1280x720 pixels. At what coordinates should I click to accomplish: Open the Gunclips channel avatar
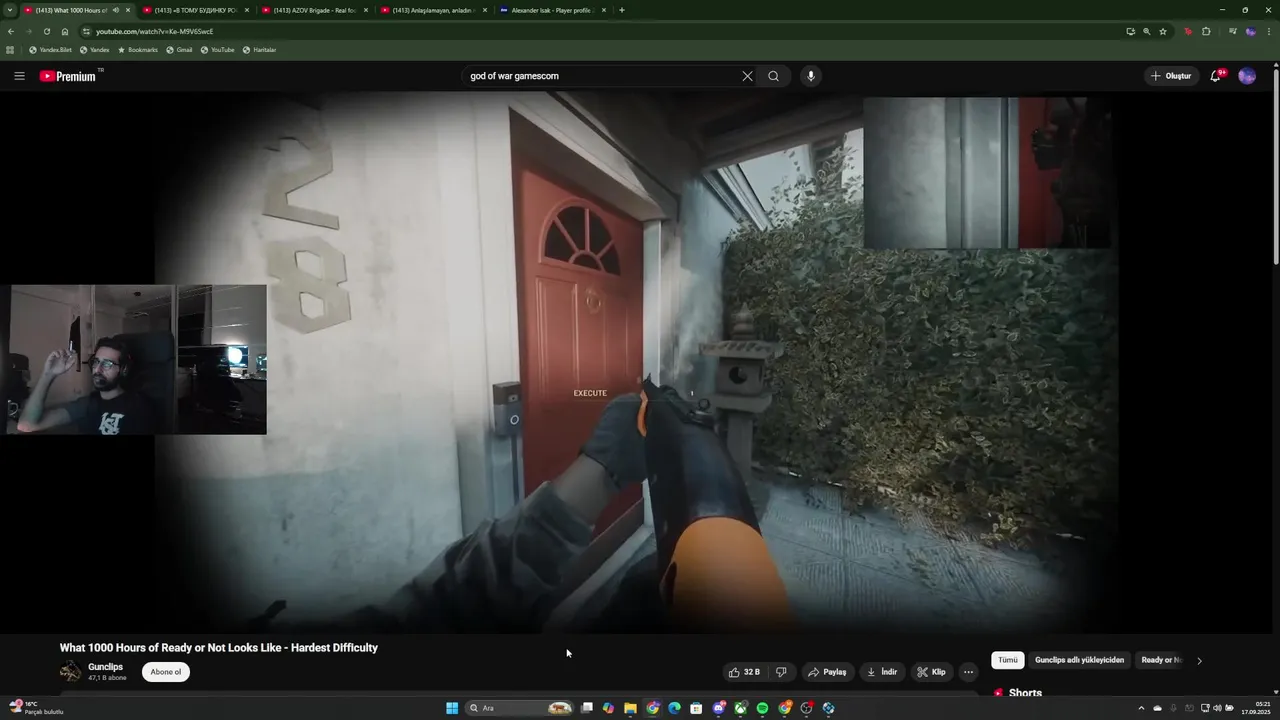point(70,672)
